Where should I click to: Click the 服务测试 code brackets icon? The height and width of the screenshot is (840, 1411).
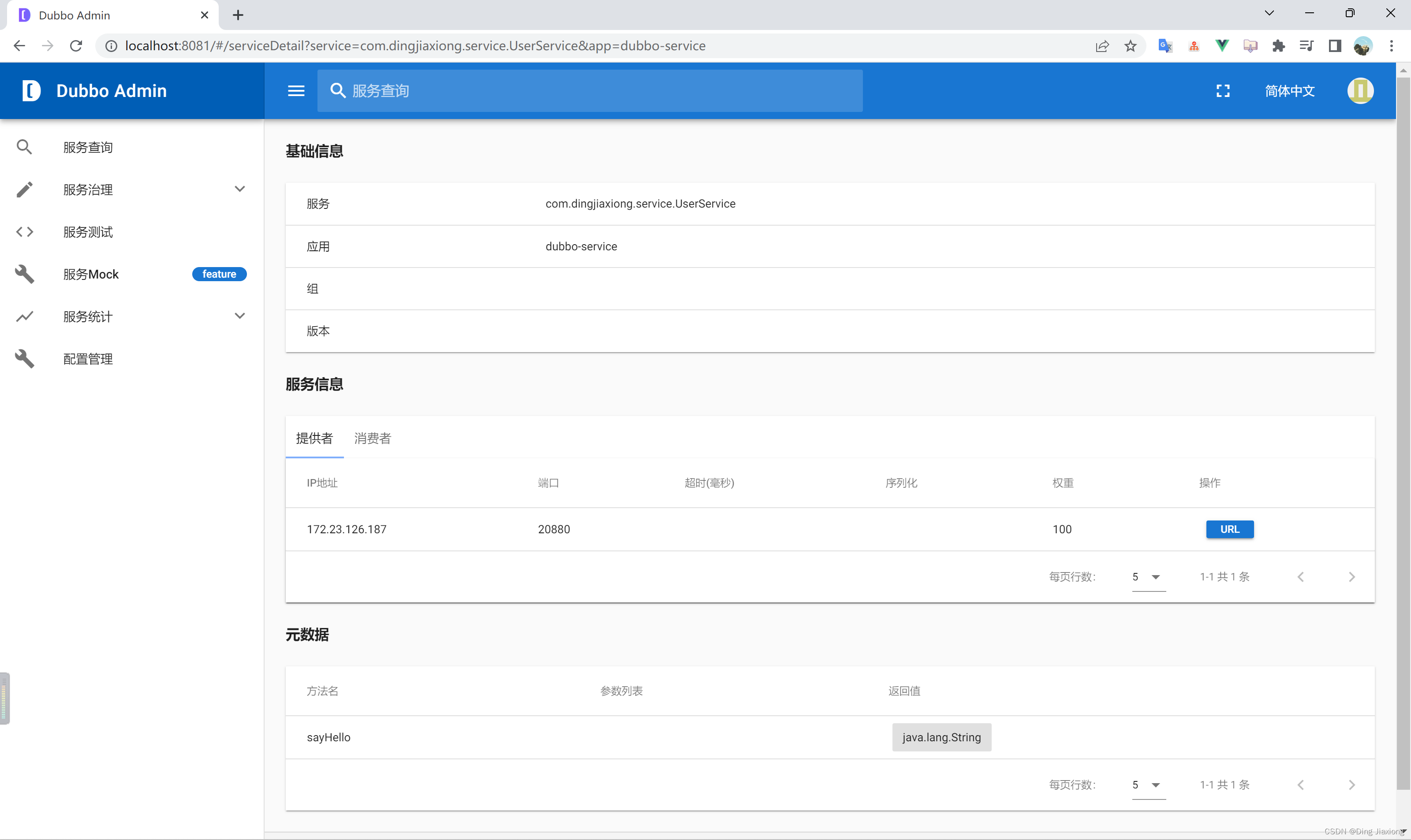[24, 231]
